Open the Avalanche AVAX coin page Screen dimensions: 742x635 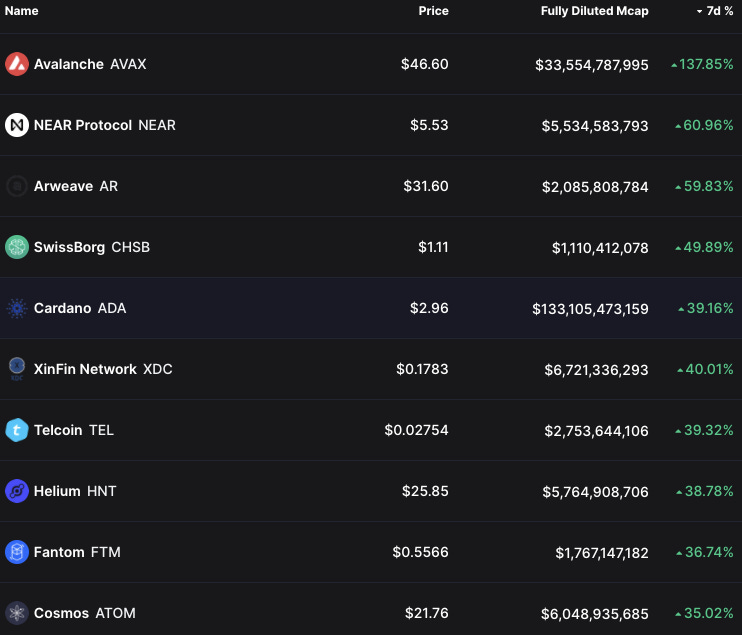point(90,64)
